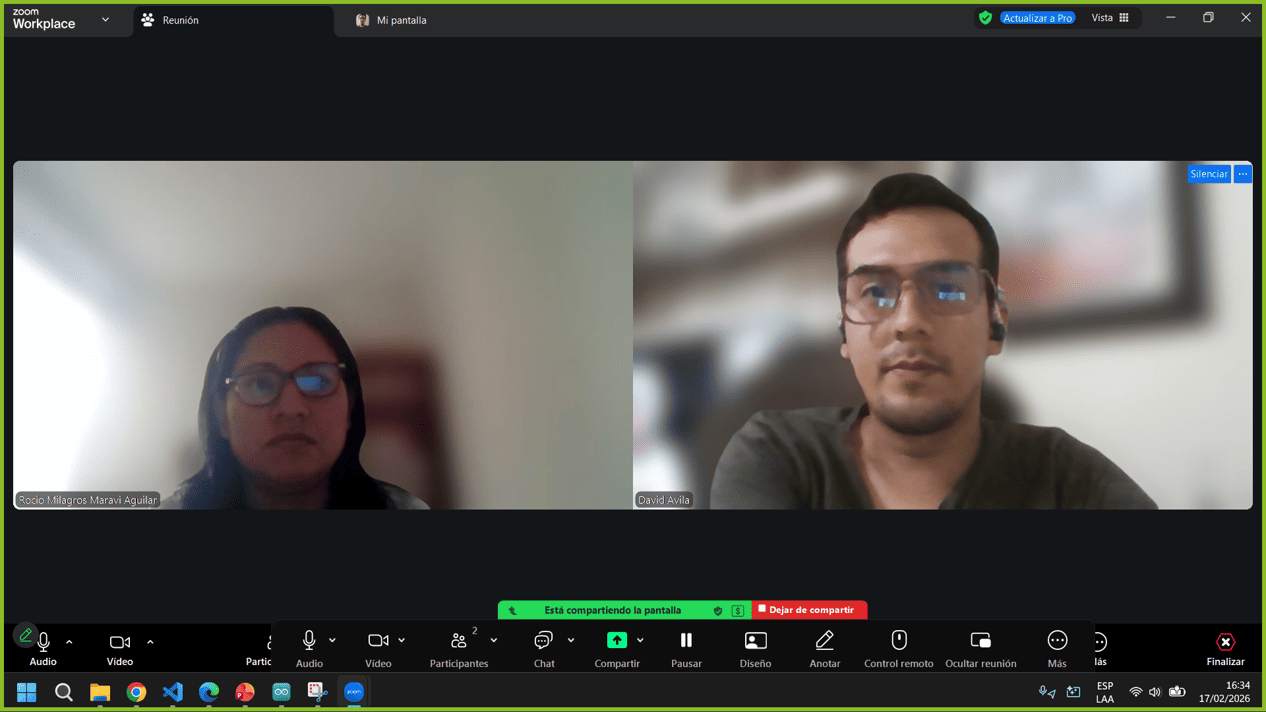This screenshot has width=1266, height=712.
Task: Open Diseño layout options
Action: tap(755, 648)
